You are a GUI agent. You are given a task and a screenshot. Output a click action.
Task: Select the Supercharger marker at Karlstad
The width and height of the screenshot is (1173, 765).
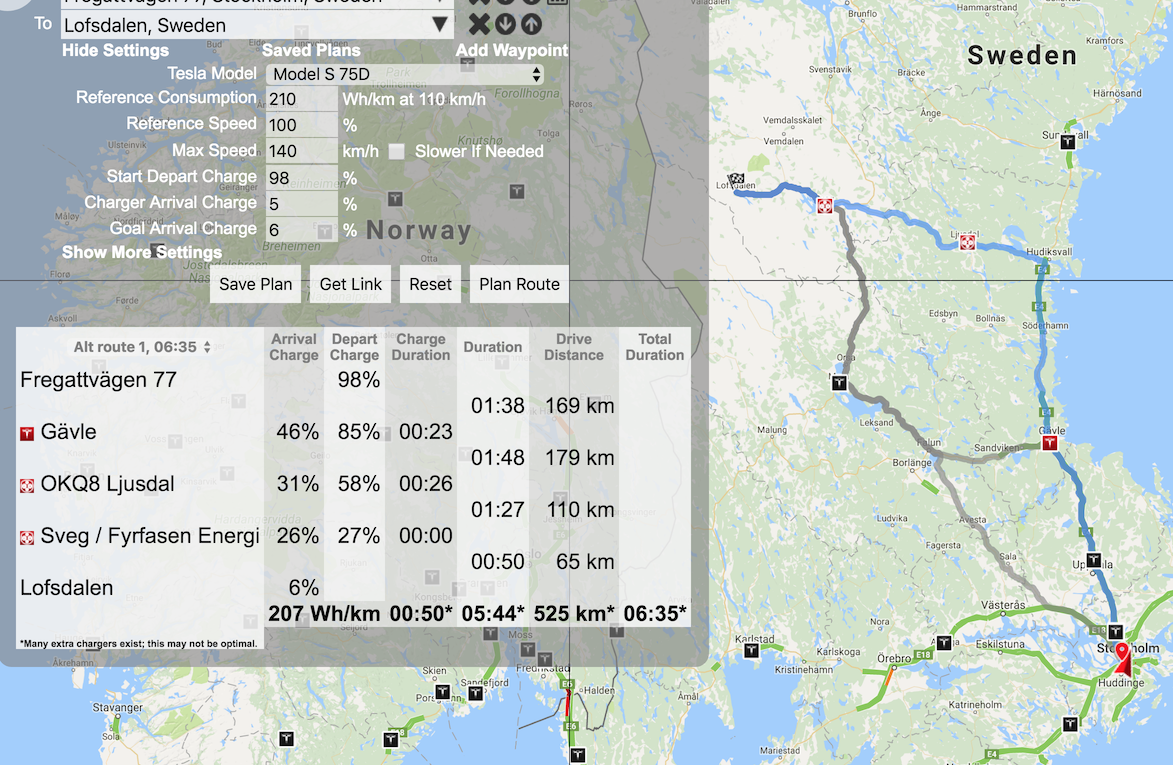[x=751, y=651]
